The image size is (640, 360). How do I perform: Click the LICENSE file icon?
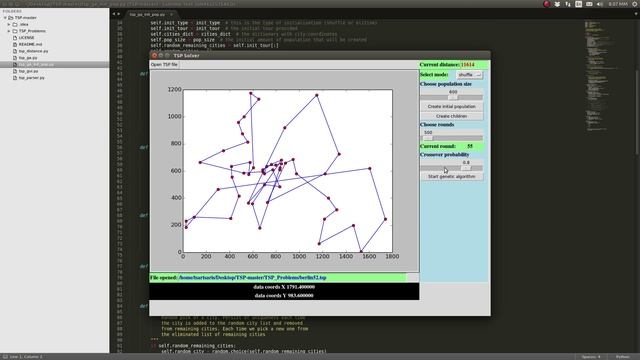pos(15,38)
